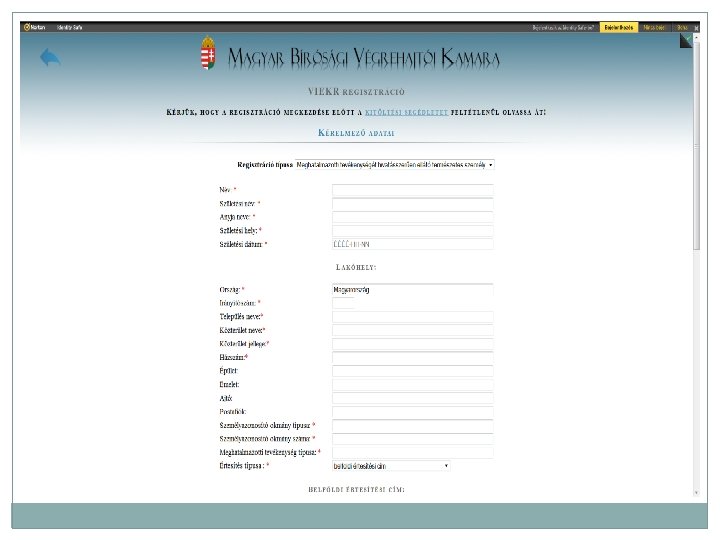Click the Név input field

412,190
